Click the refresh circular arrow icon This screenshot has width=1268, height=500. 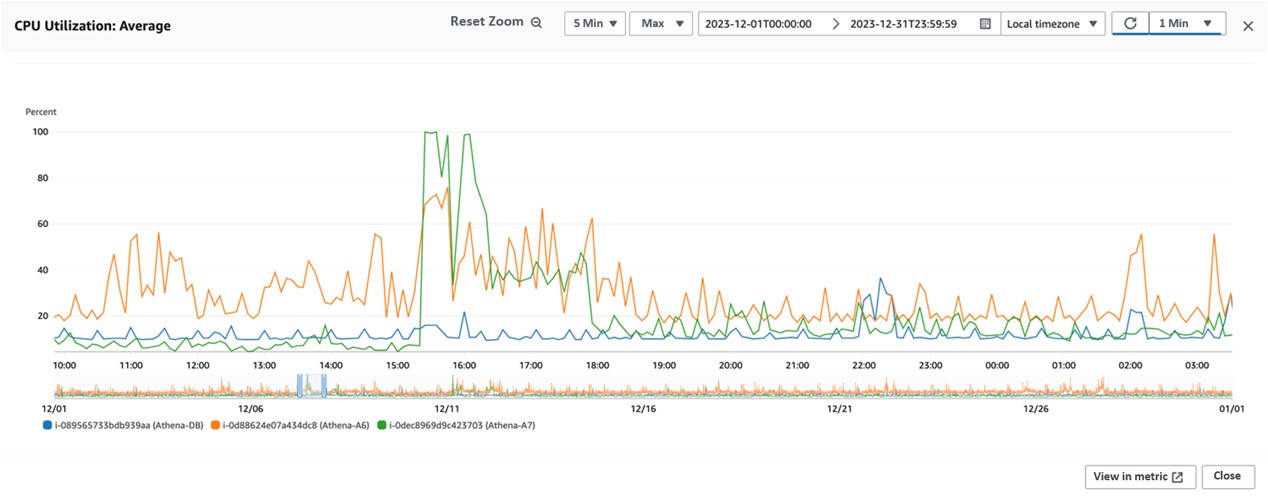(x=1130, y=24)
